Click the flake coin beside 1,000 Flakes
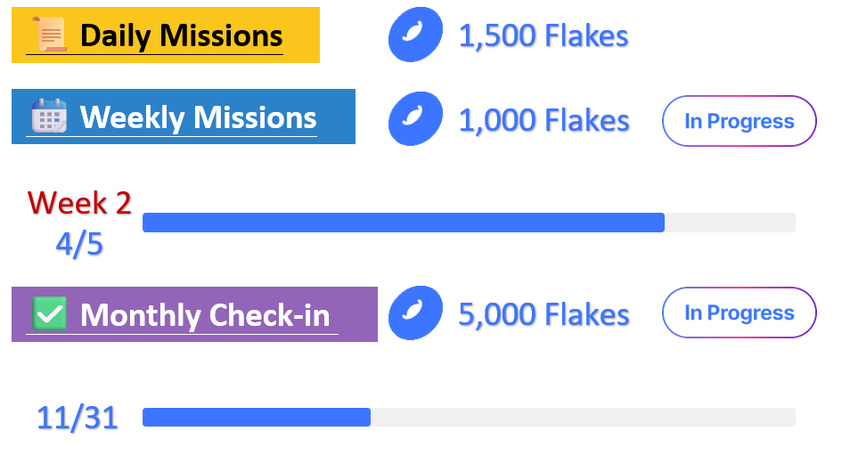This screenshot has height=462, width=850. click(x=415, y=119)
